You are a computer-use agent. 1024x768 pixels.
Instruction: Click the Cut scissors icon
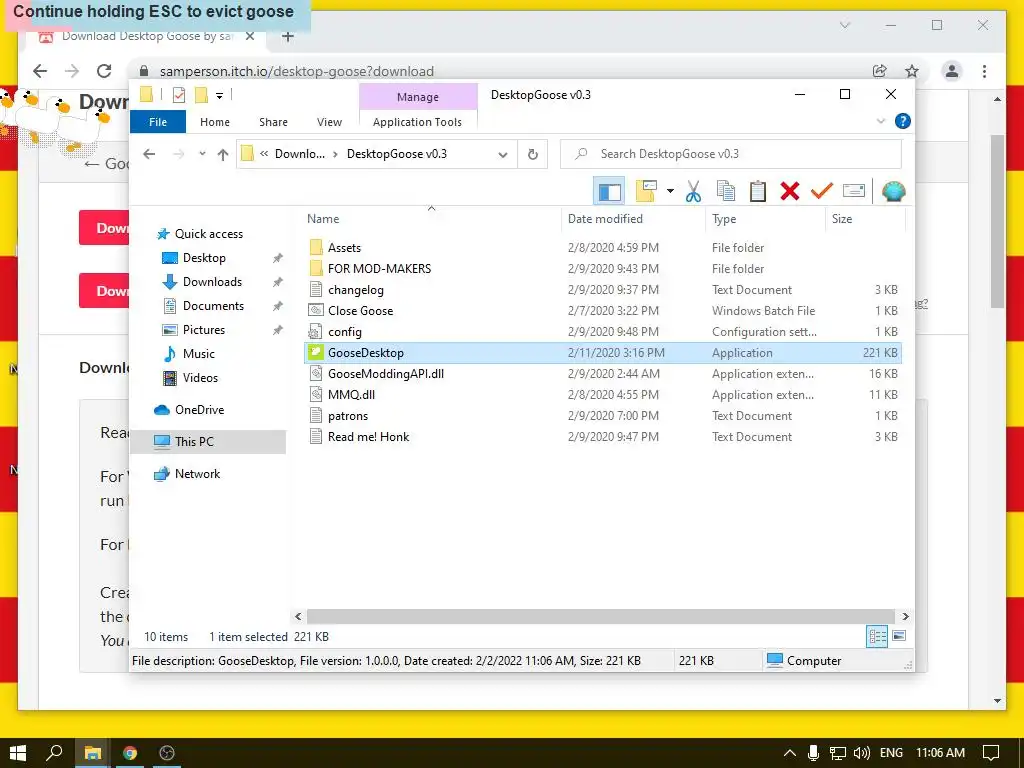[694, 191]
